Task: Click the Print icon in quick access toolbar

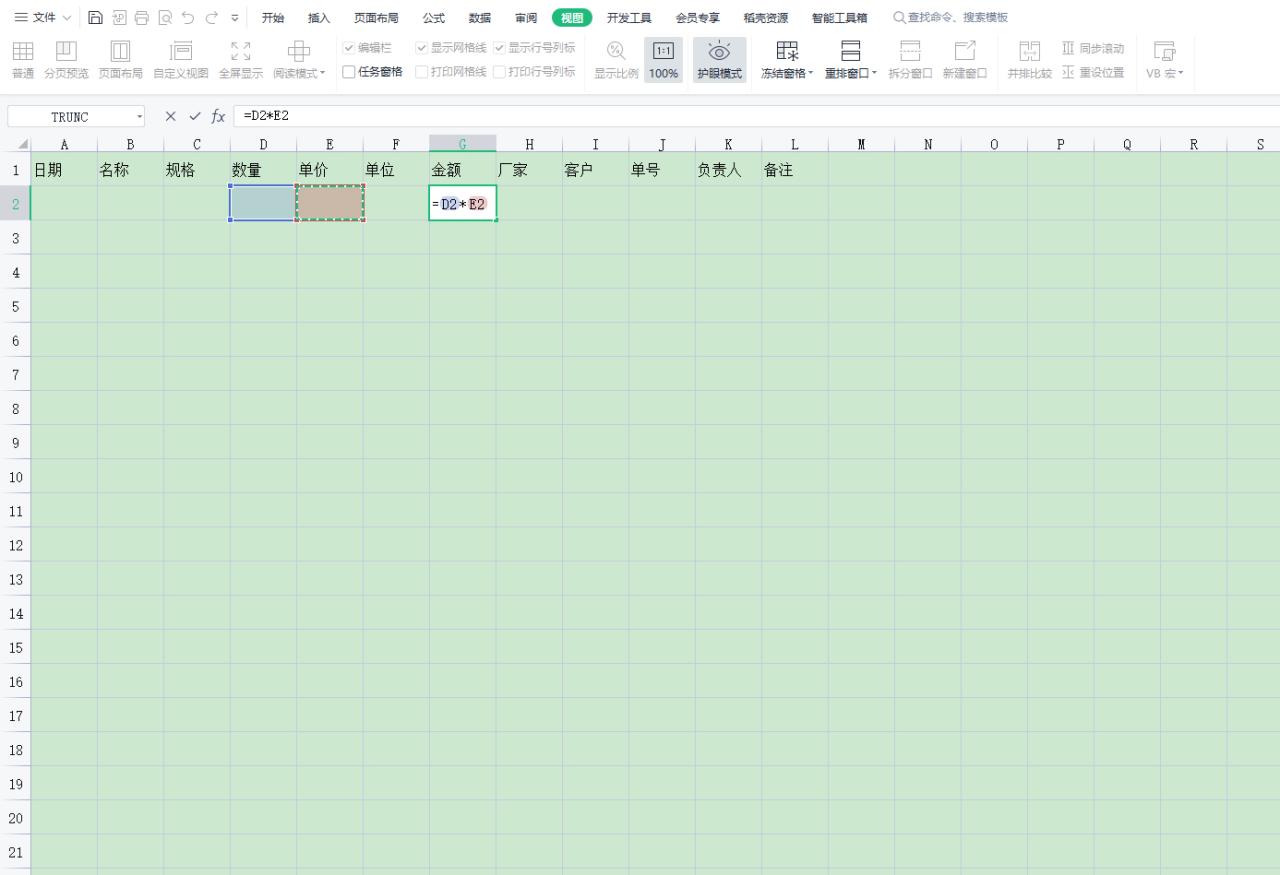Action: pos(141,18)
